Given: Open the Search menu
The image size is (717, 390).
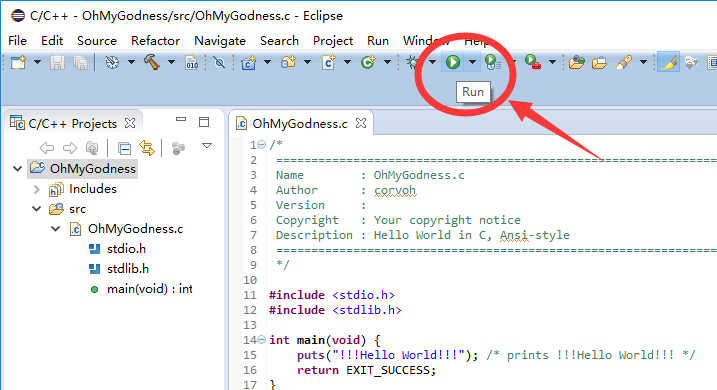Looking at the screenshot, I should pyautogui.click(x=279, y=41).
